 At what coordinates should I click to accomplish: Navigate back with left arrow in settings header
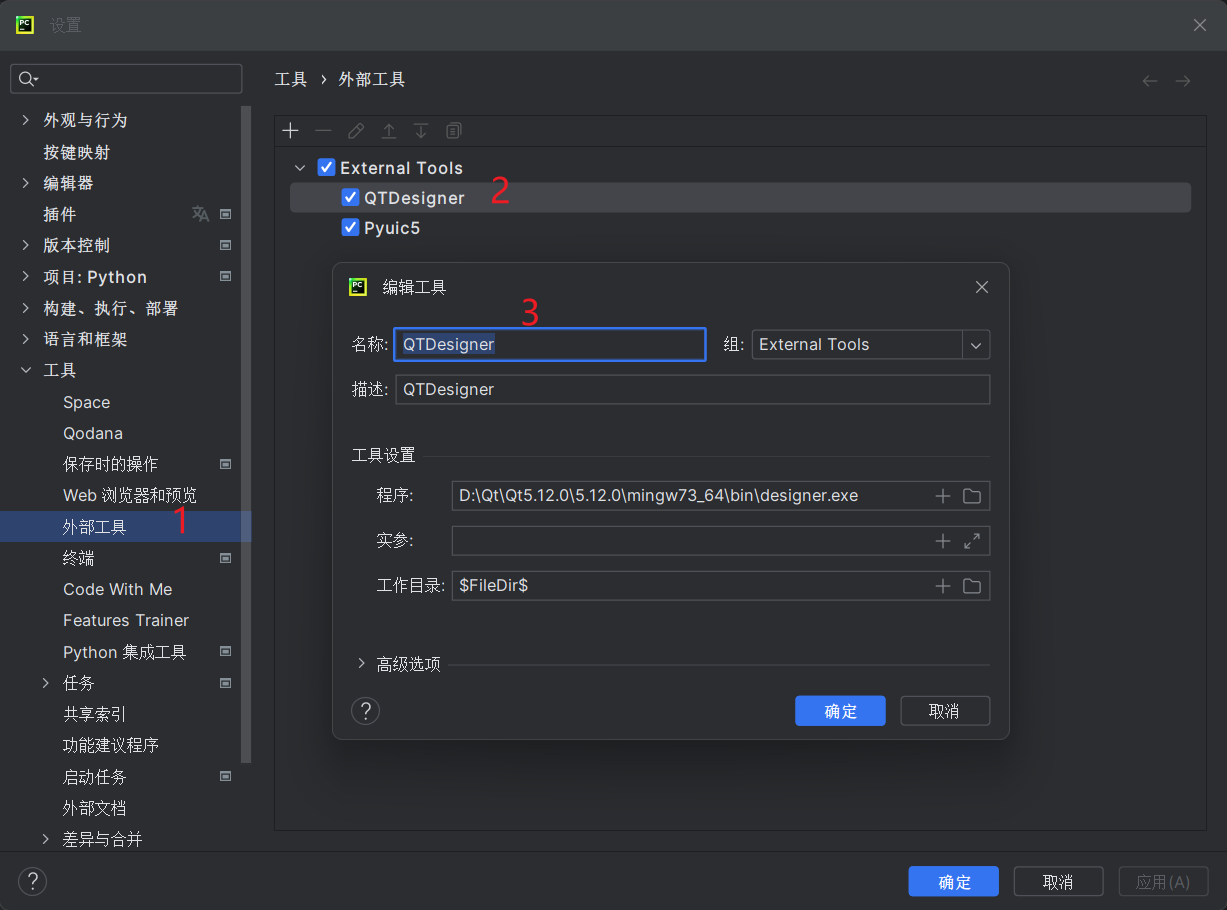tap(1150, 80)
